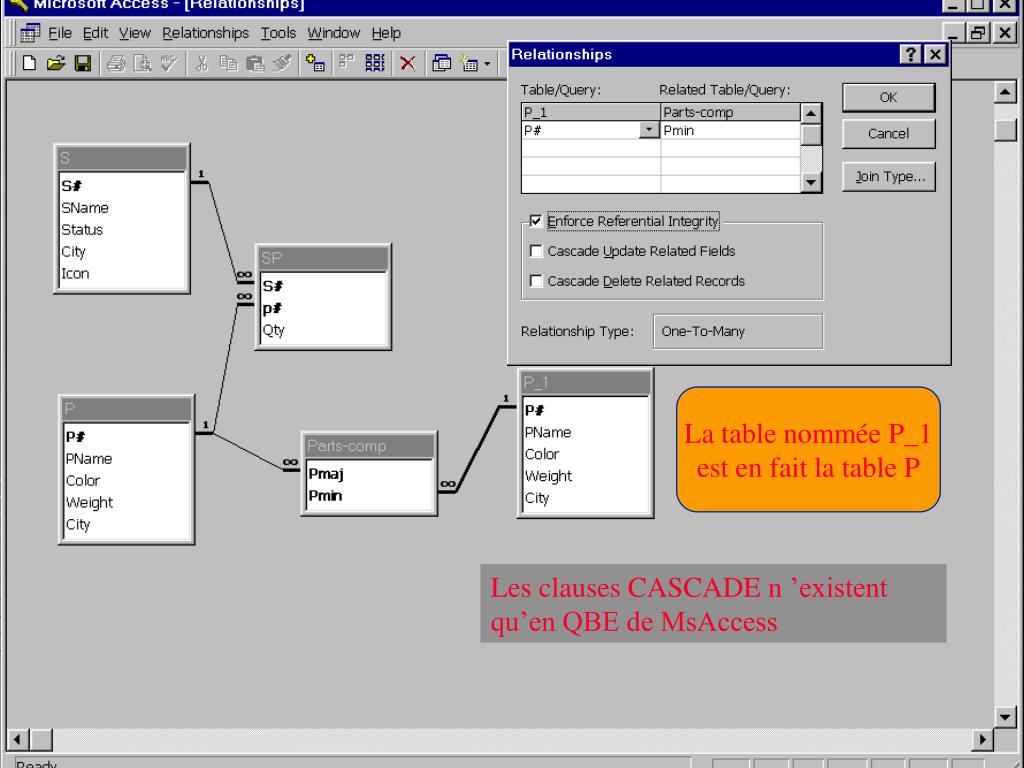This screenshot has width=1024, height=768.
Task: Click the Open folder toolbar icon
Action: coord(56,63)
